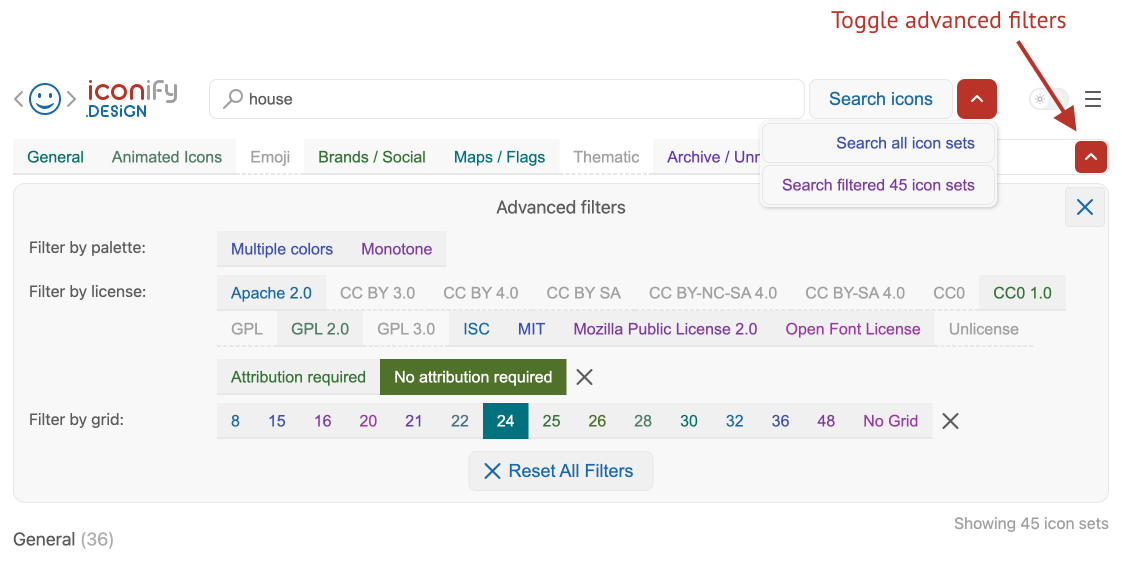Open the hamburger menu
This screenshot has height=563, width=1122.
pyautogui.click(x=1093, y=99)
